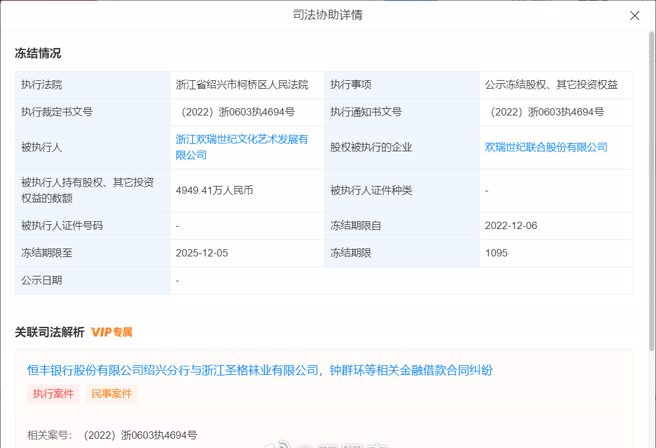This screenshot has width=656, height=448.
Task: Click the 公示日期 label cell
Action: pyautogui.click(x=92, y=280)
